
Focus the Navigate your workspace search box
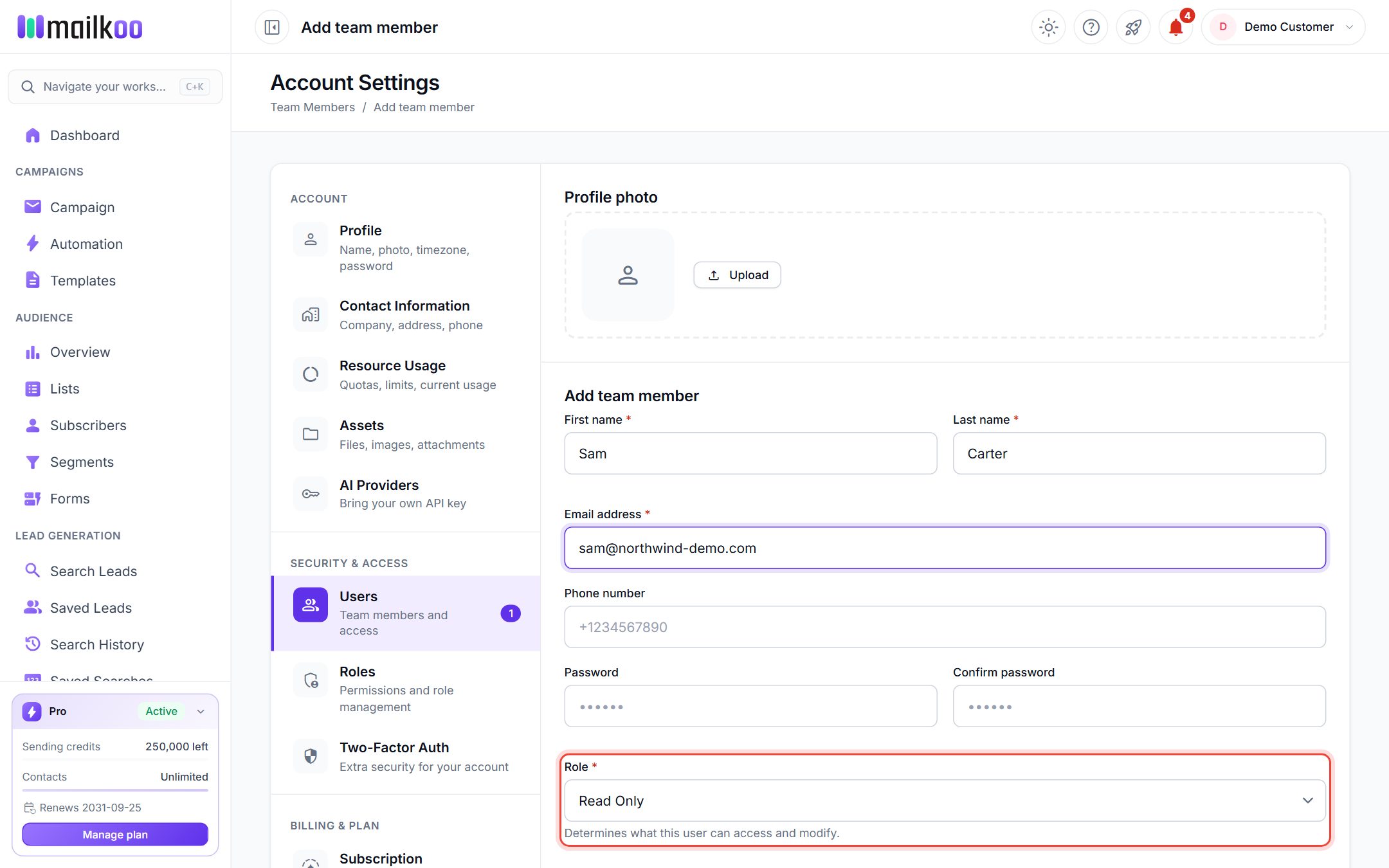pyautogui.click(x=115, y=87)
